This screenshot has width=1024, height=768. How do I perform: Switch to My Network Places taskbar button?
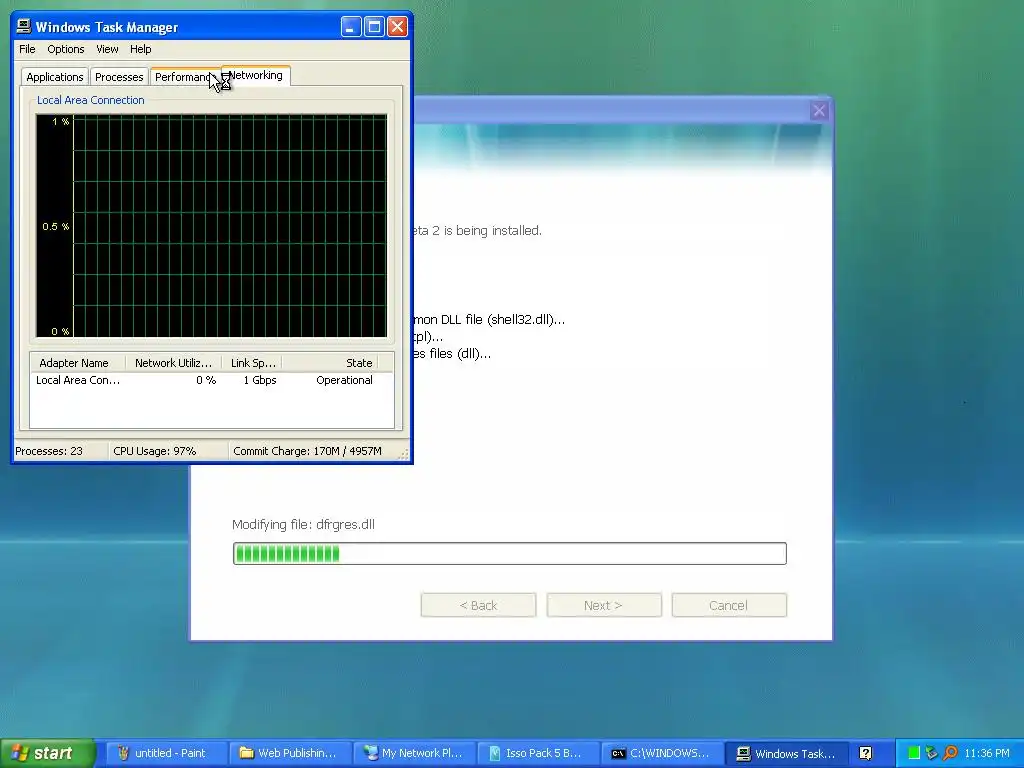tap(416, 753)
